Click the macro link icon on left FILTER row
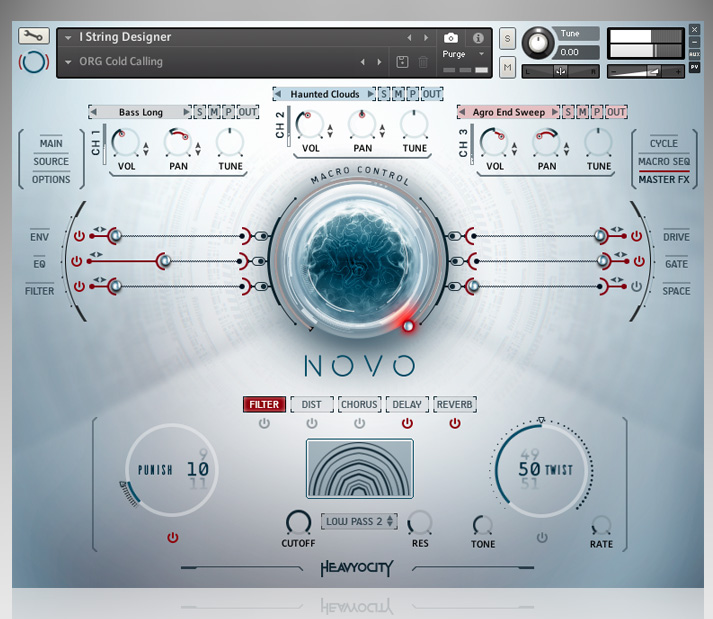Screen dimensions: 713x619 (262, 286)
